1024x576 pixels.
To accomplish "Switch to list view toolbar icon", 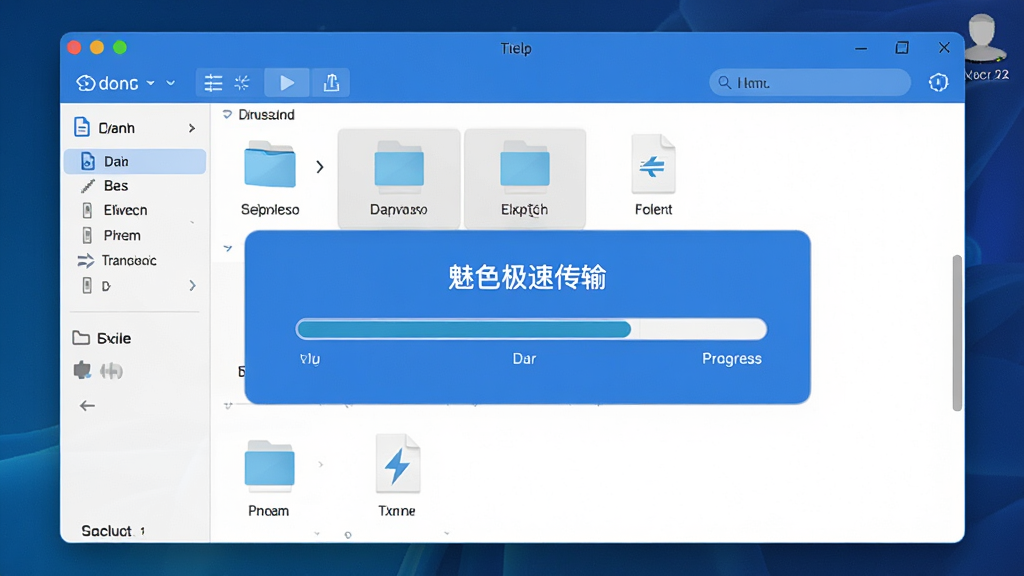I will (214, 83).
